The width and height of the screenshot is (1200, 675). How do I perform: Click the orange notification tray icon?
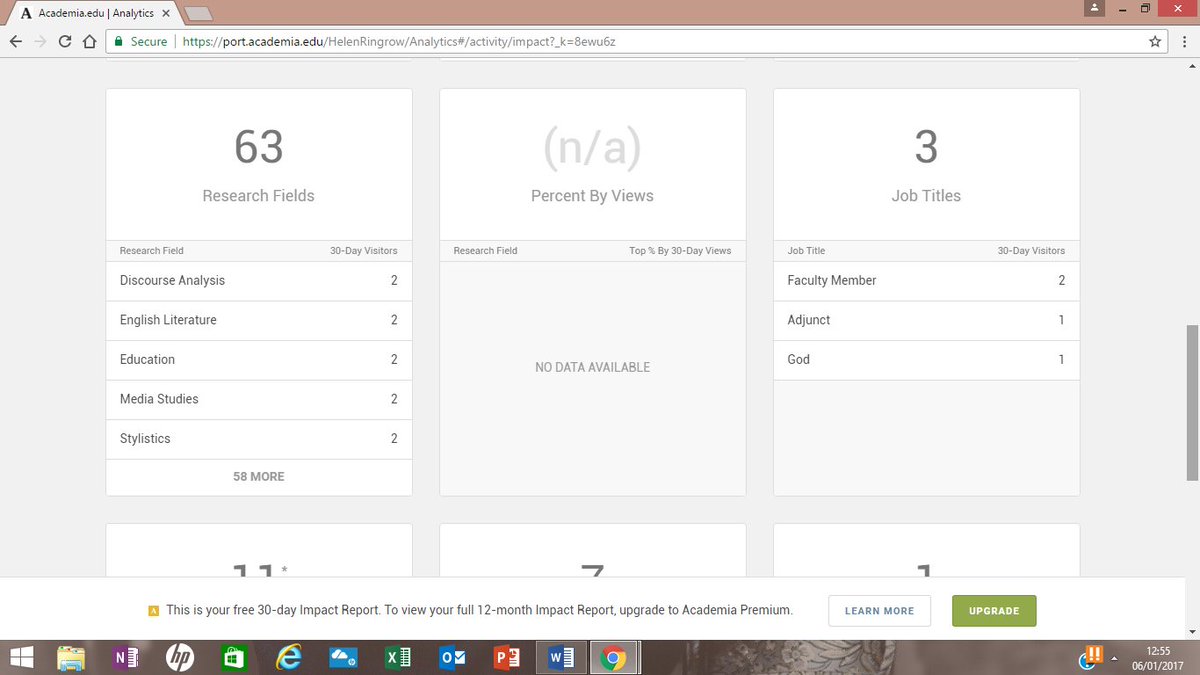tap(1092, 657)
